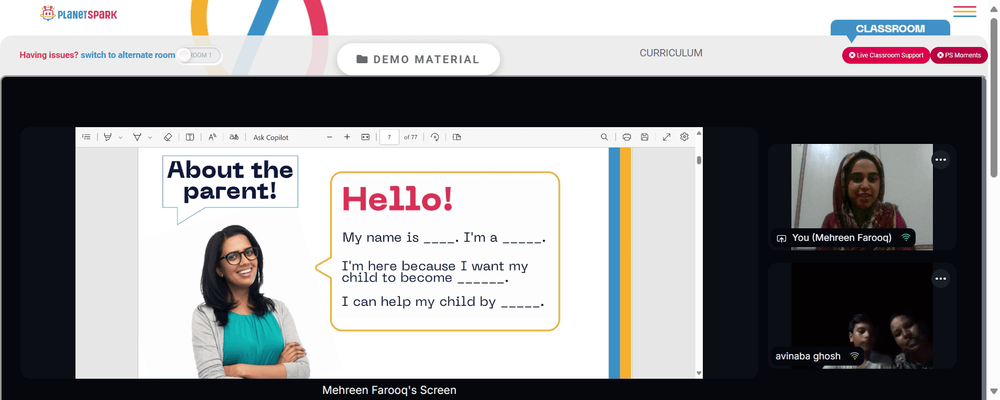1000x400 pixels.
Task: Toggle fullscreen with the expand arrows icon
Action: (666, 137)
